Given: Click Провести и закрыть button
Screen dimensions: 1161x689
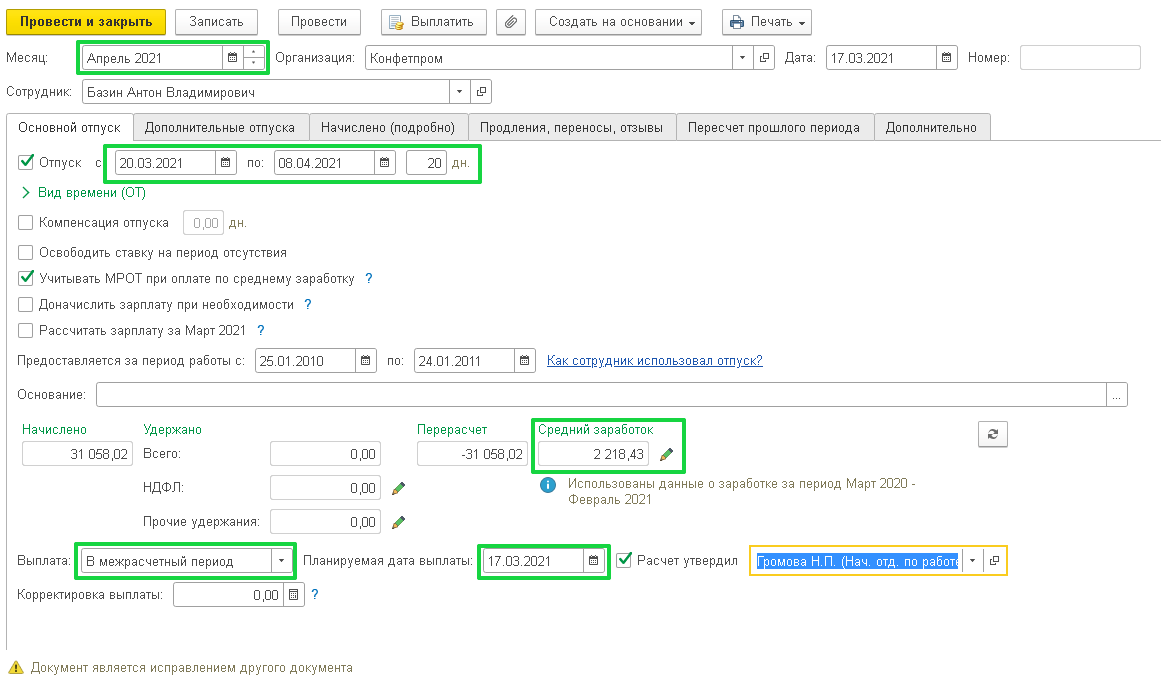Looking at the screenshot, I should pyautogui.click(x=86, y=22).
